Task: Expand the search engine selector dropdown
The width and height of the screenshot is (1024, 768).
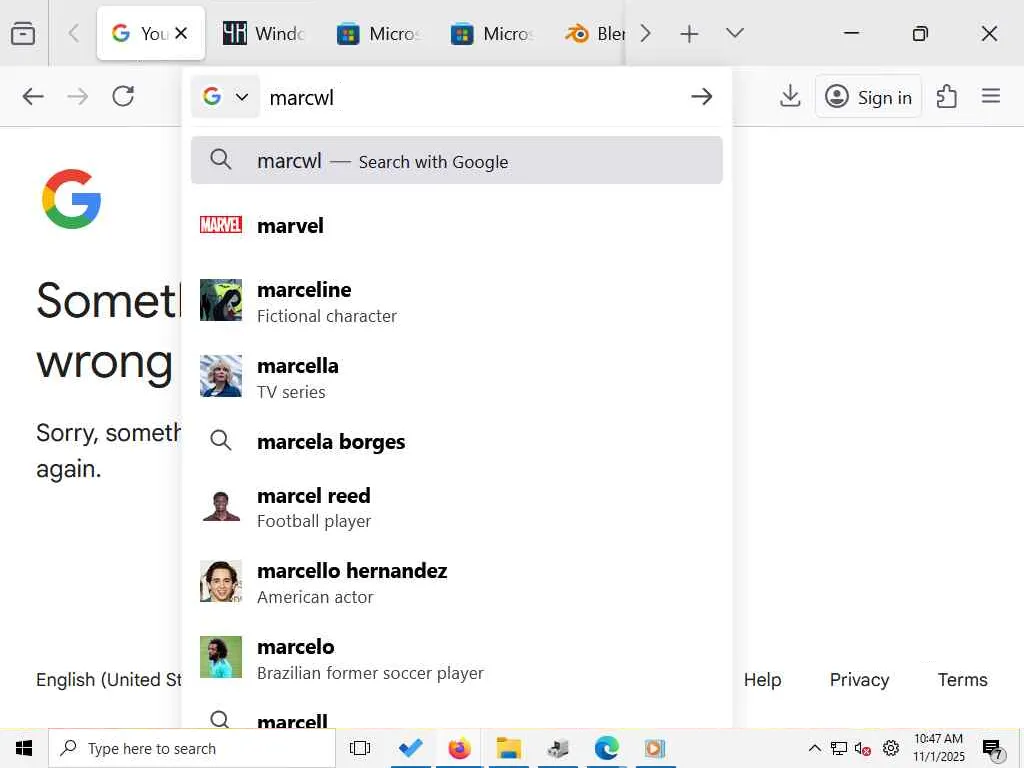Action: [x=226, y=97]
